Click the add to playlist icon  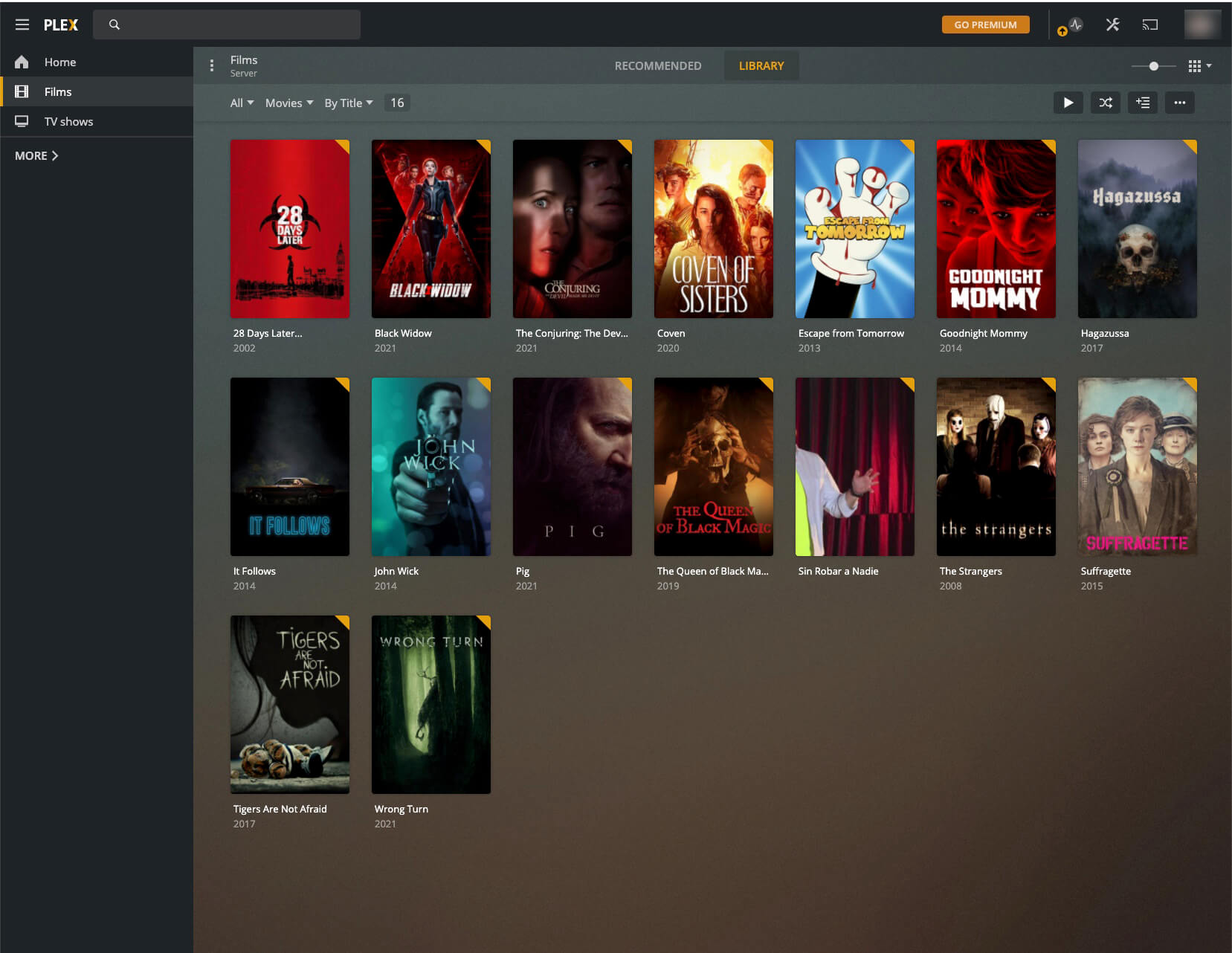point(1142,103)
